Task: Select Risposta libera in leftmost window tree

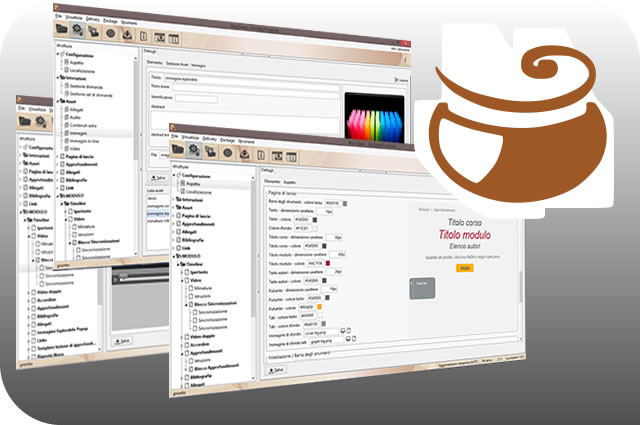Action: pyautogui.click(x=49, y=356)
